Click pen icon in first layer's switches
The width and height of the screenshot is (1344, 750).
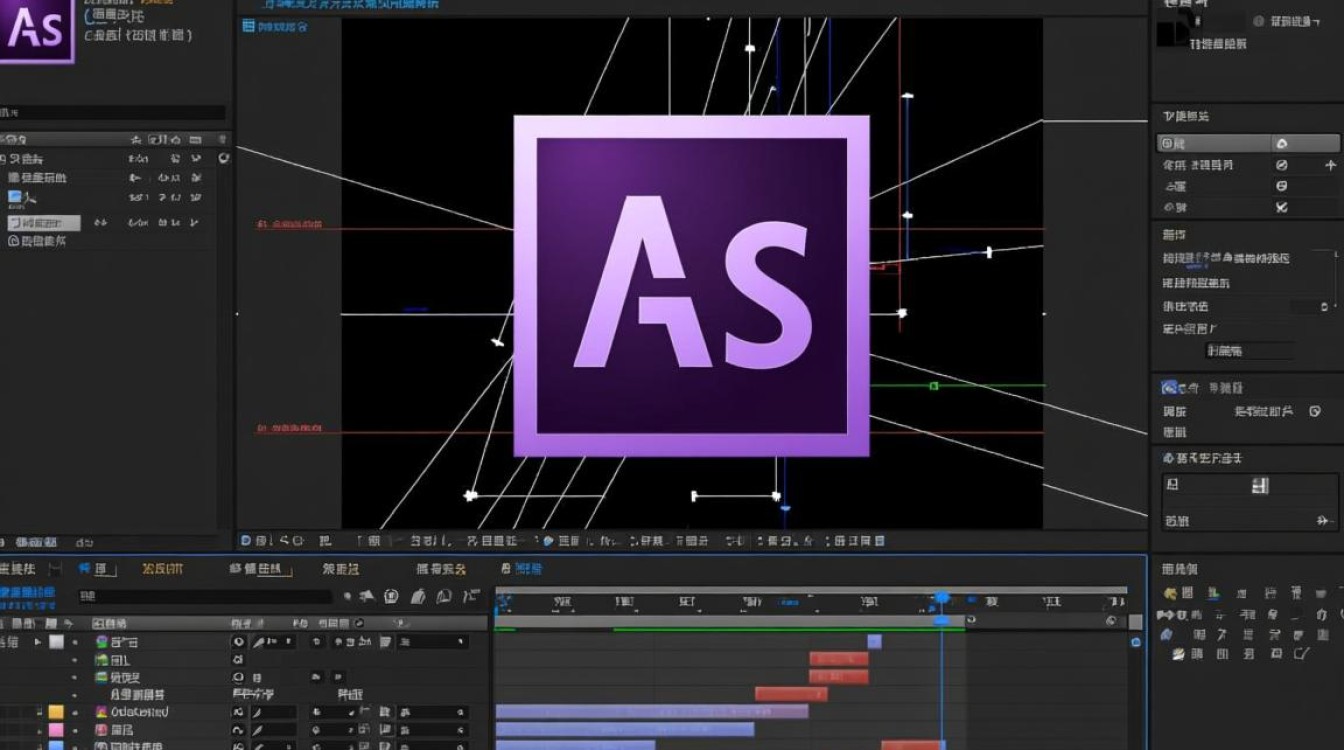click(x=259, y=642)
